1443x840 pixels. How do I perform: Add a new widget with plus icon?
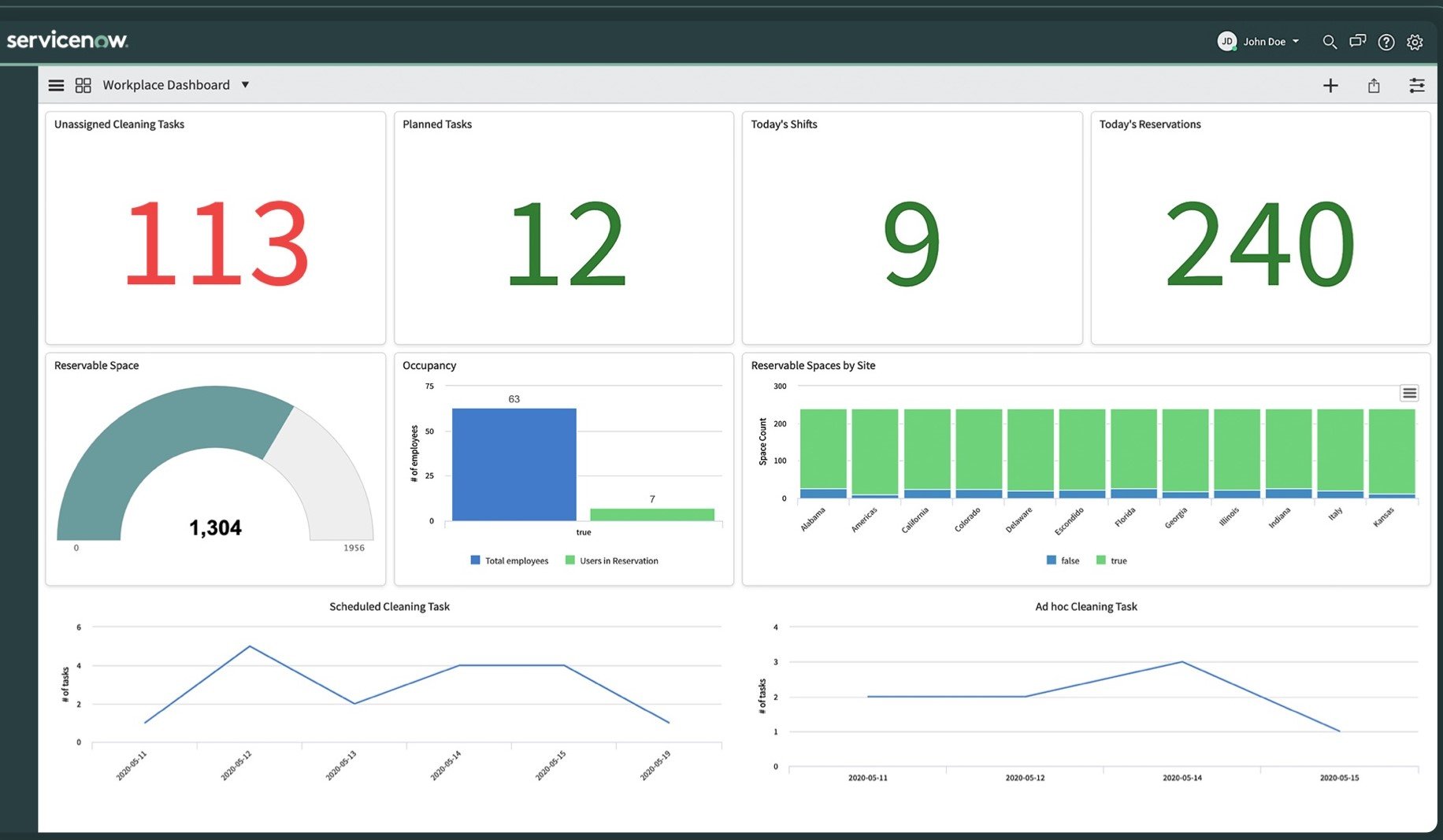click(x=1330, y=85)
